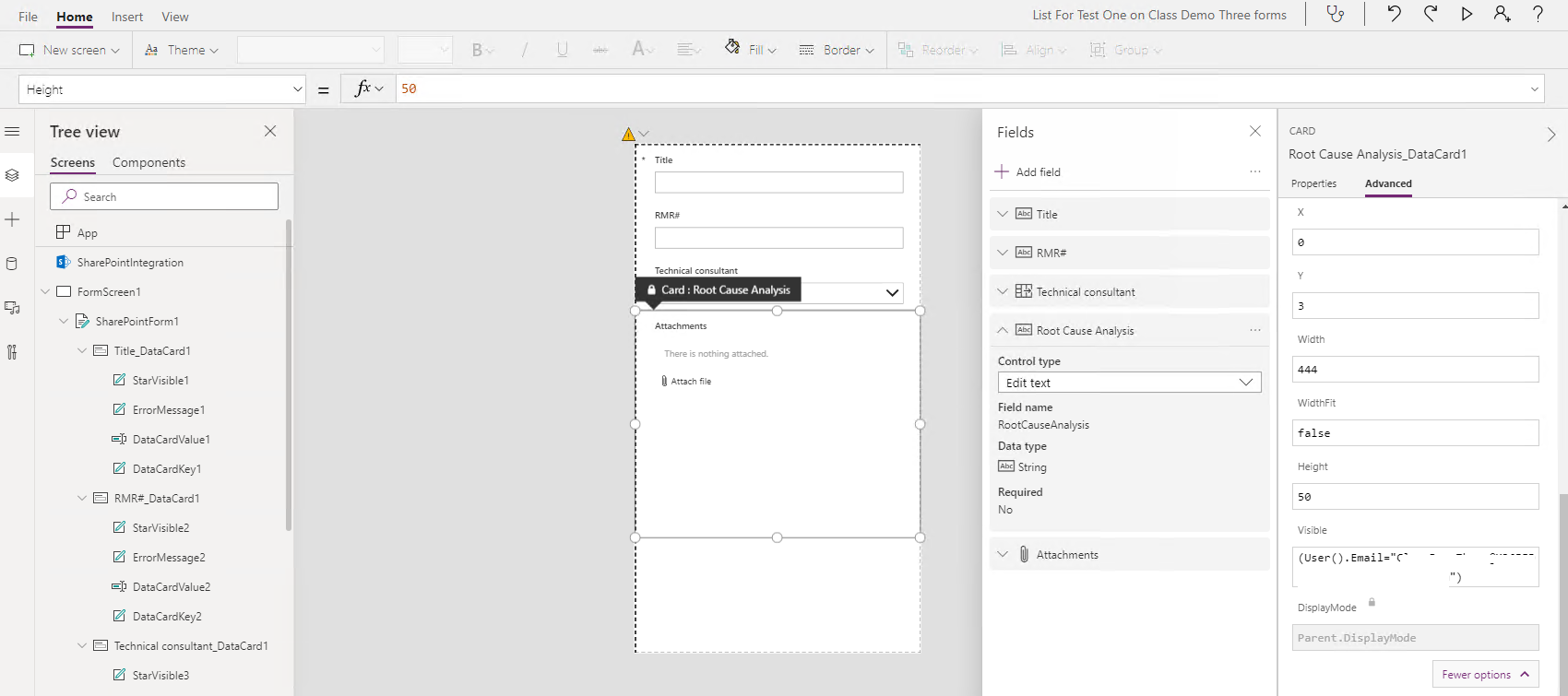Open the Fill color picker

pos(750,50)
